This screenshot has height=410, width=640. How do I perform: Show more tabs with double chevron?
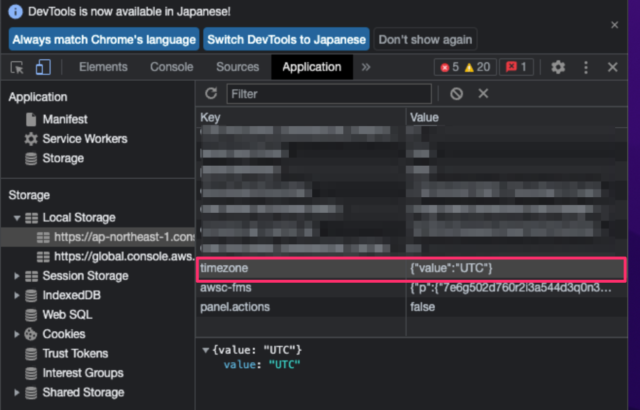point(366,67)
